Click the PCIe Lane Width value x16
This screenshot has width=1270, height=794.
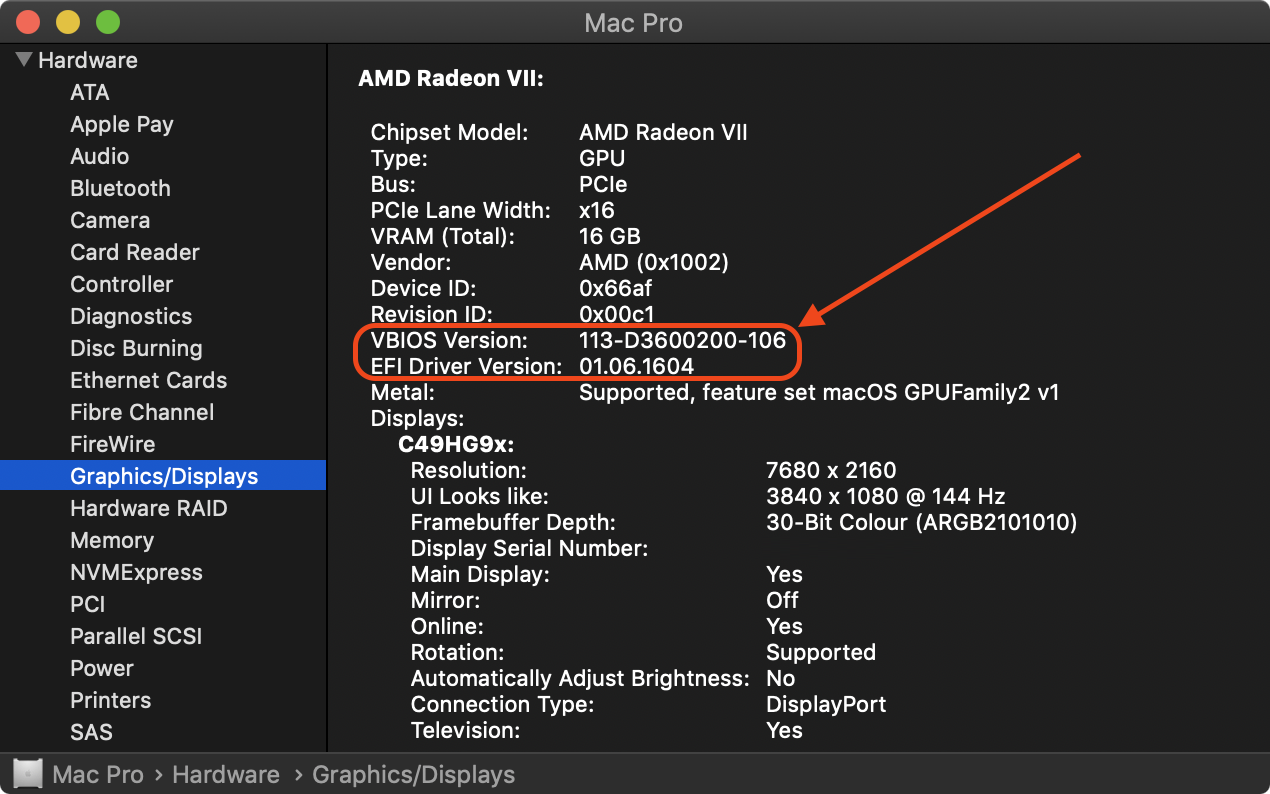coord(597,210)
